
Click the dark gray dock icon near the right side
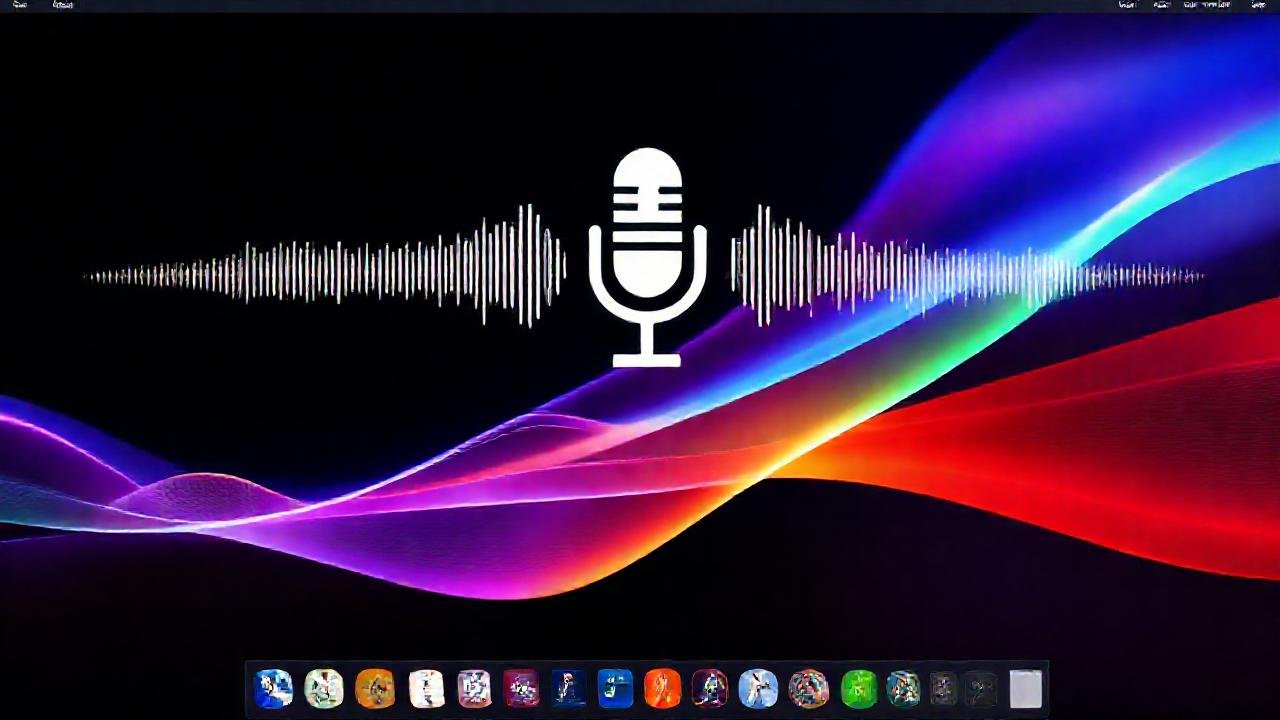[942, 687]
